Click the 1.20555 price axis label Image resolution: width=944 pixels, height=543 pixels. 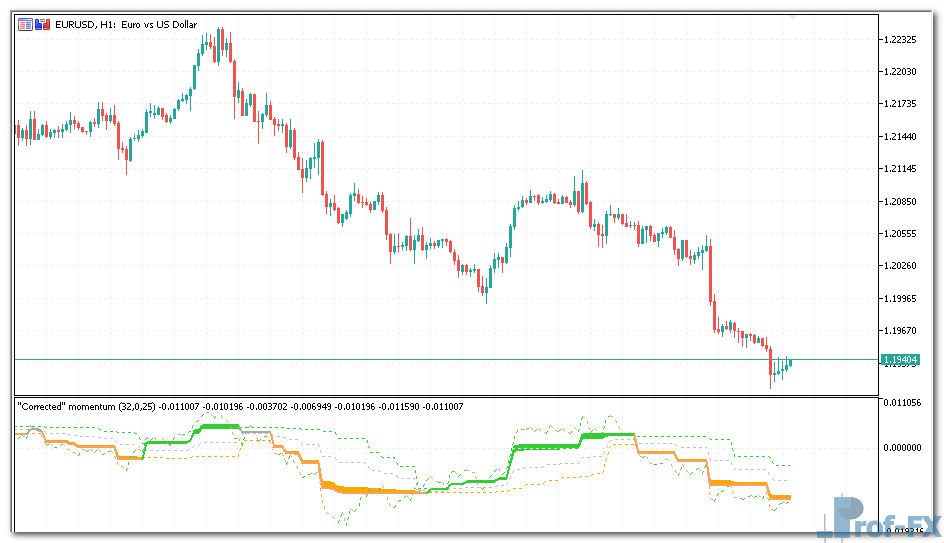point(901,233)
